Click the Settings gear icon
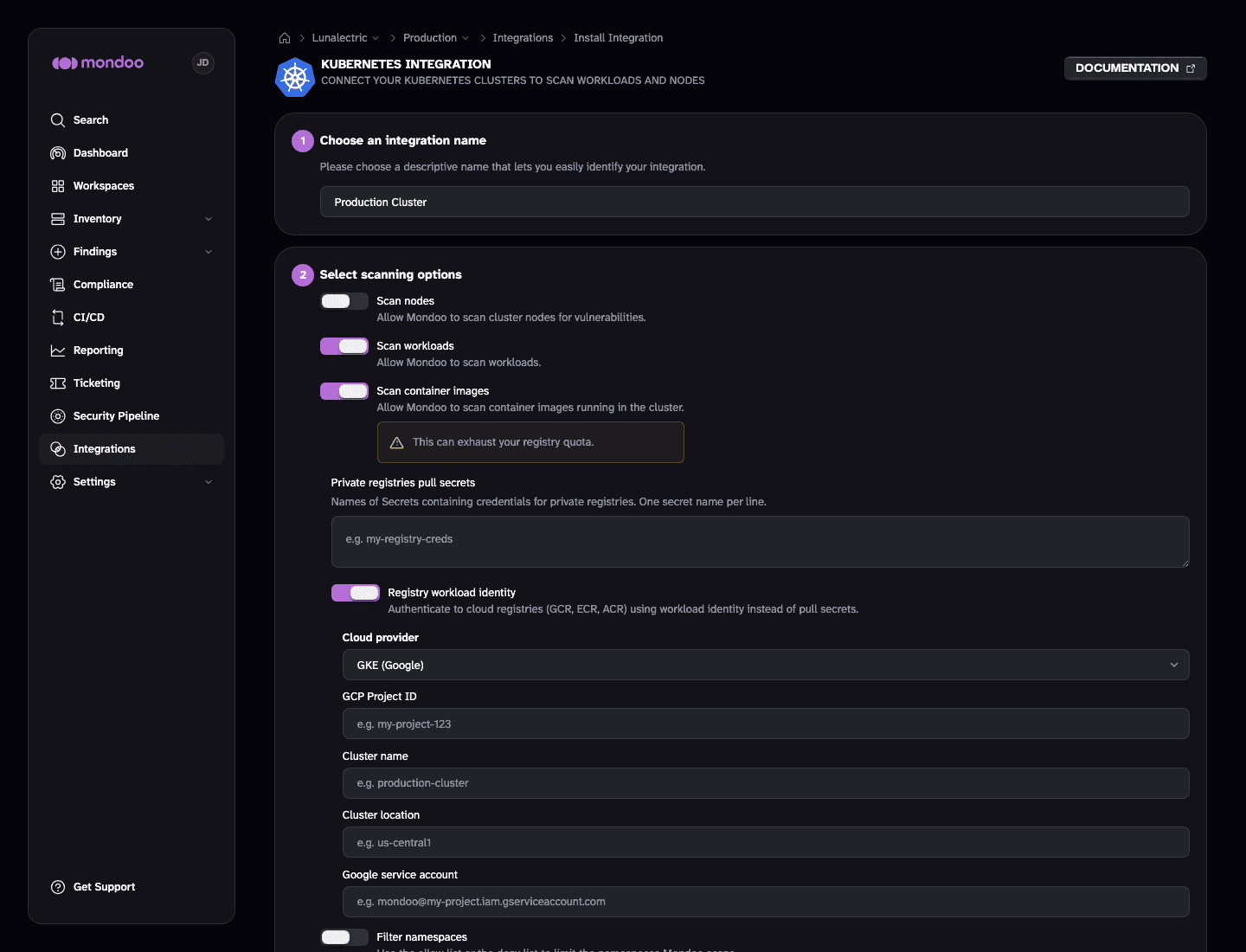 pos(58,482)
